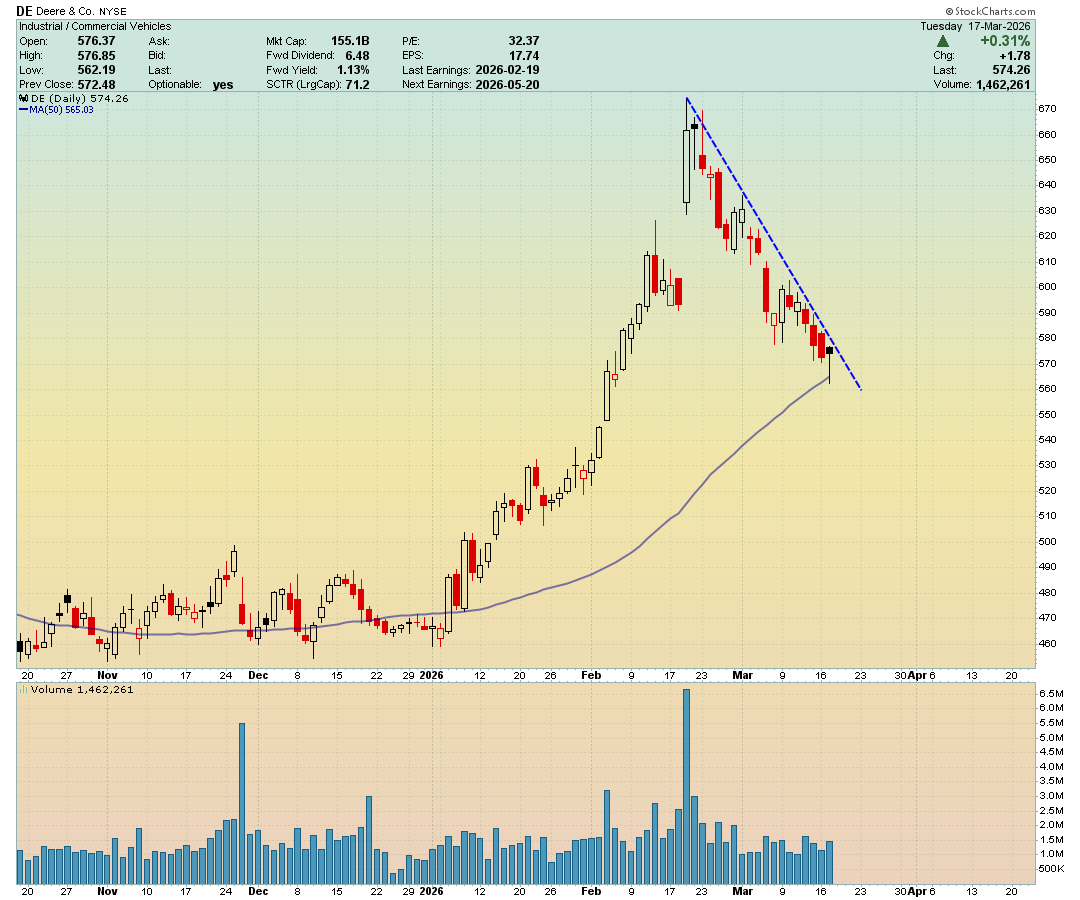Screen dimensions: 1080x900
Task: Click the 500K volume axis label
Action: point(1051,868)
